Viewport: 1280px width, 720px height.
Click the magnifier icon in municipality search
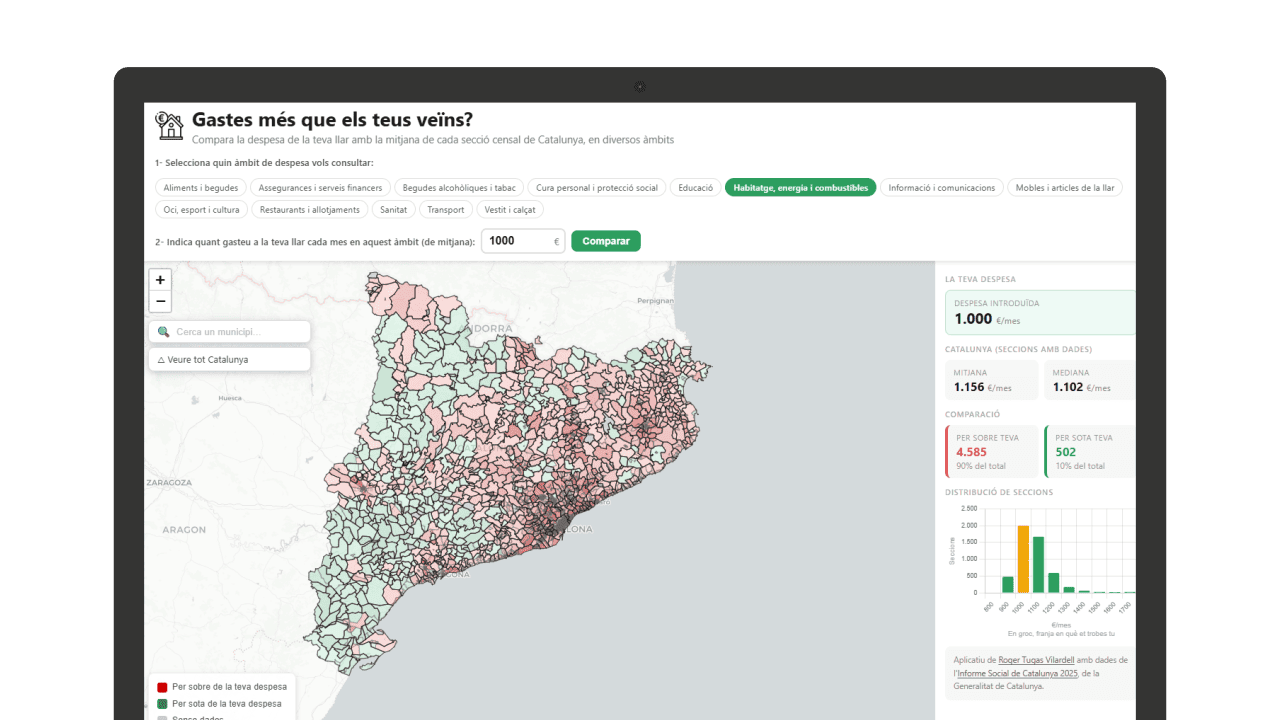(164, 332)
